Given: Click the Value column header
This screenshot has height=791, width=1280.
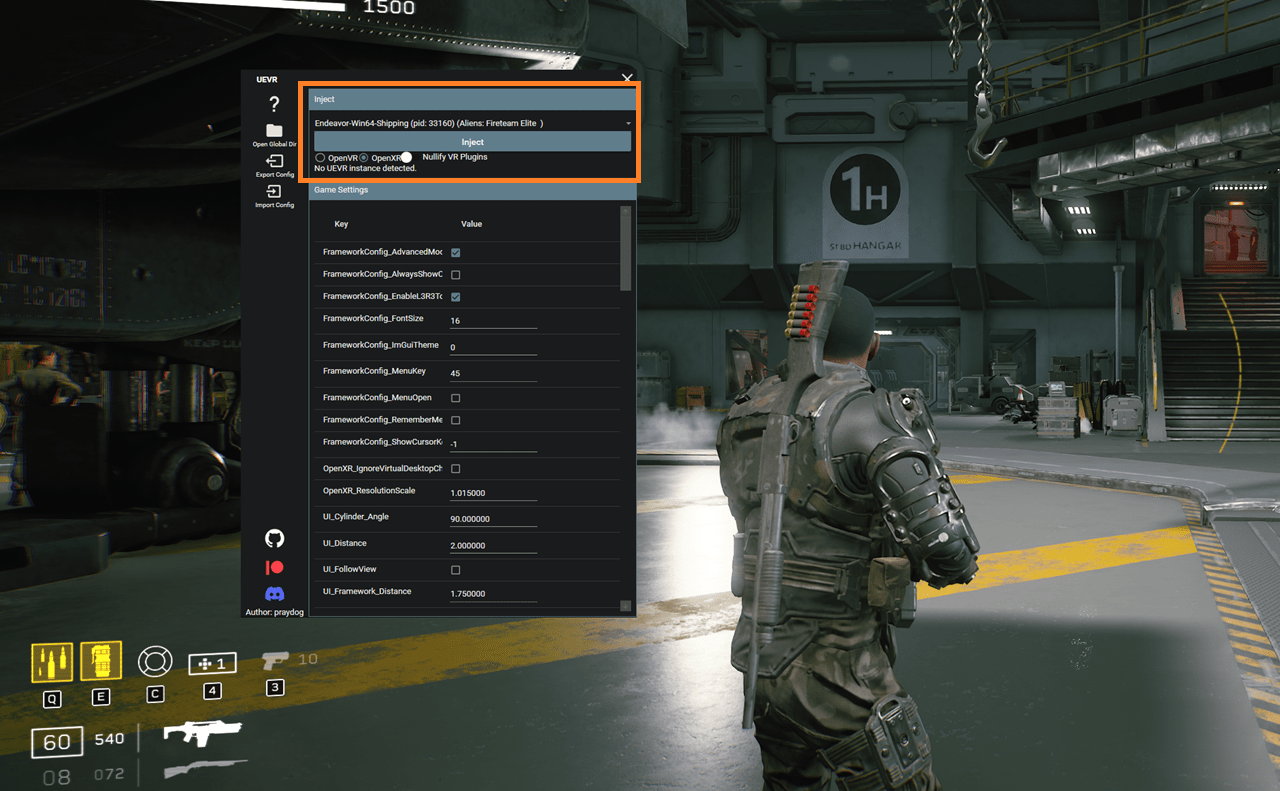Looking at the screenshot, I should pyautogui.click(x=471, y=224).
